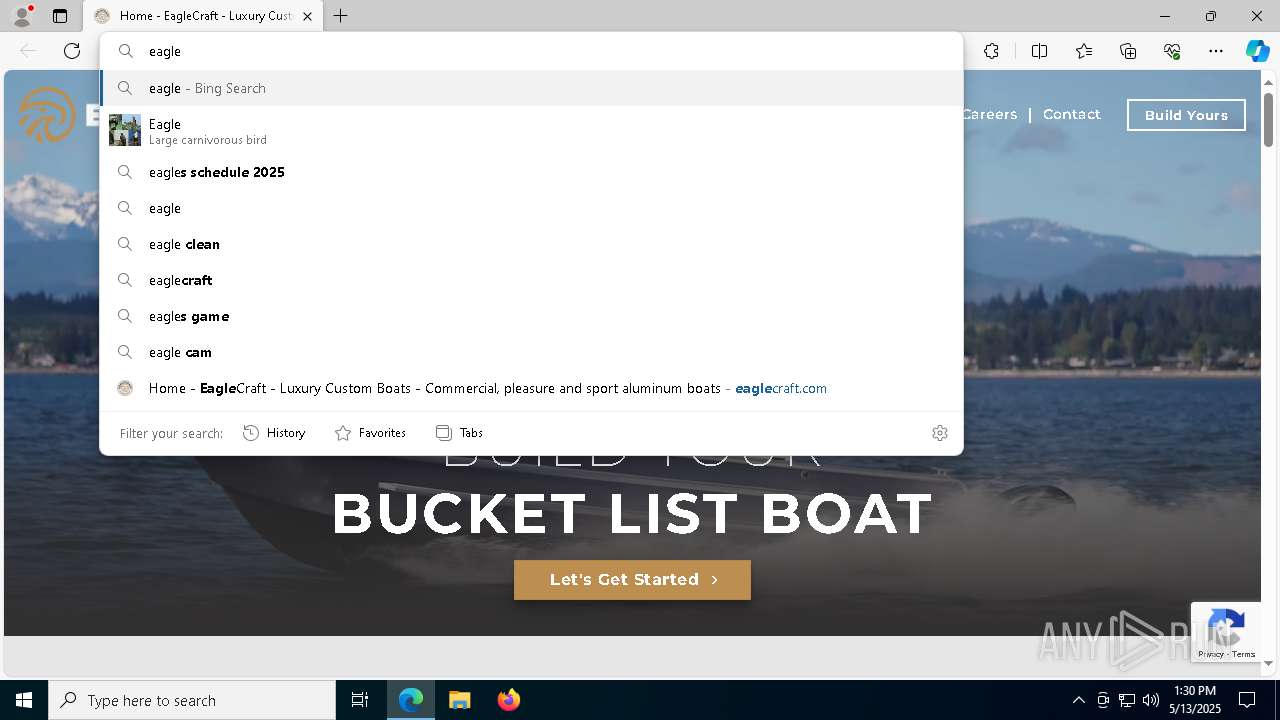Screen dimensions: 1280x720
Task: Select 'eagles schedule 2025' suggestion
Action: tap(532, 172)
